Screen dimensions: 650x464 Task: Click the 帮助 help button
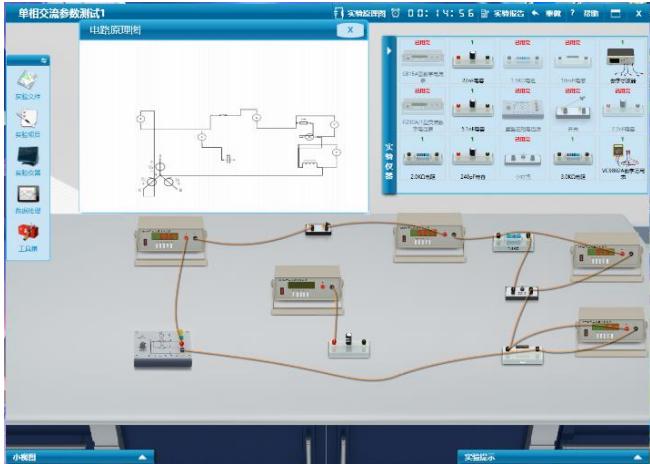585,13
